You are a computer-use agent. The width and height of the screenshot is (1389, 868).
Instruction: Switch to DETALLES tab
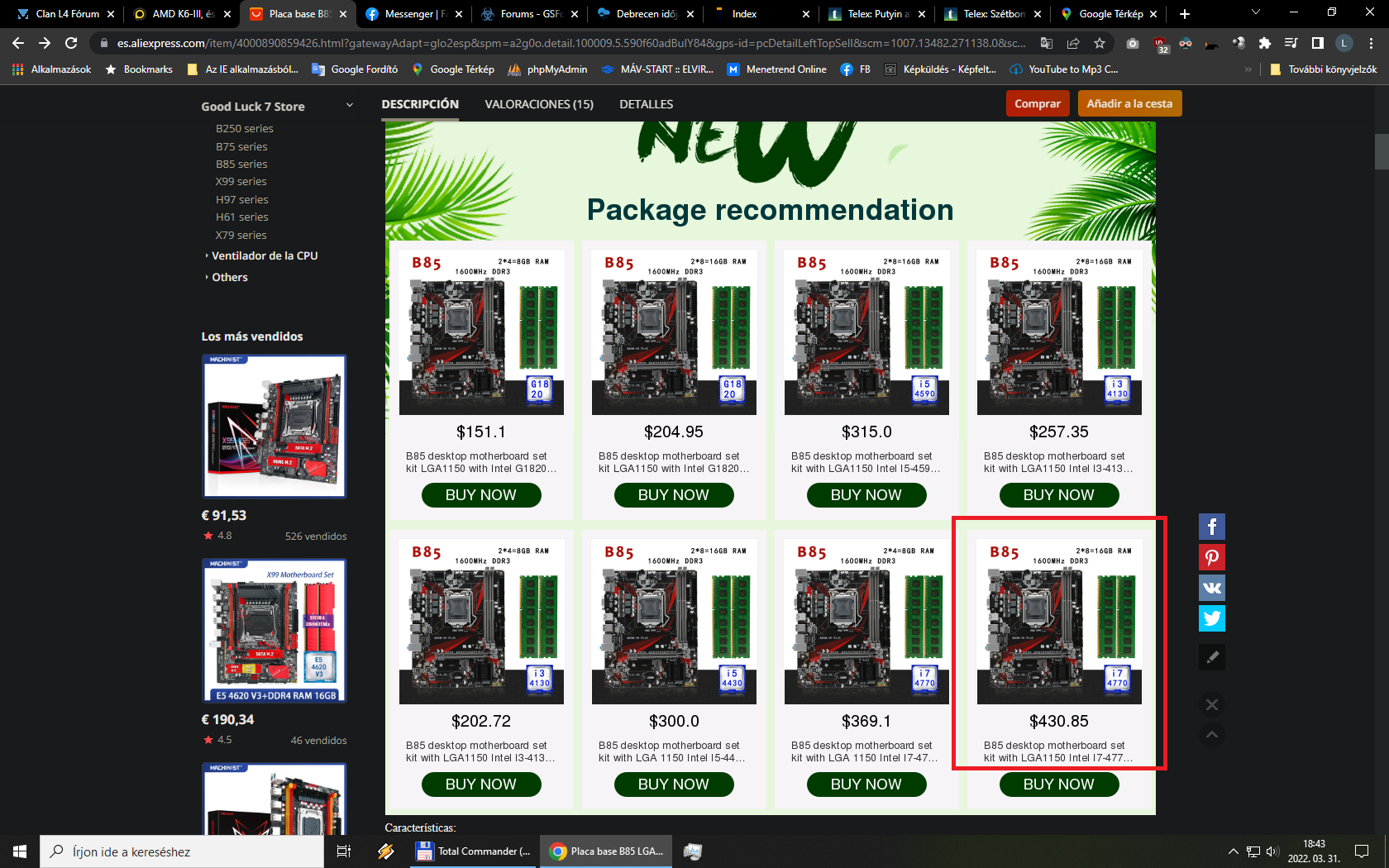coord(647,104)
